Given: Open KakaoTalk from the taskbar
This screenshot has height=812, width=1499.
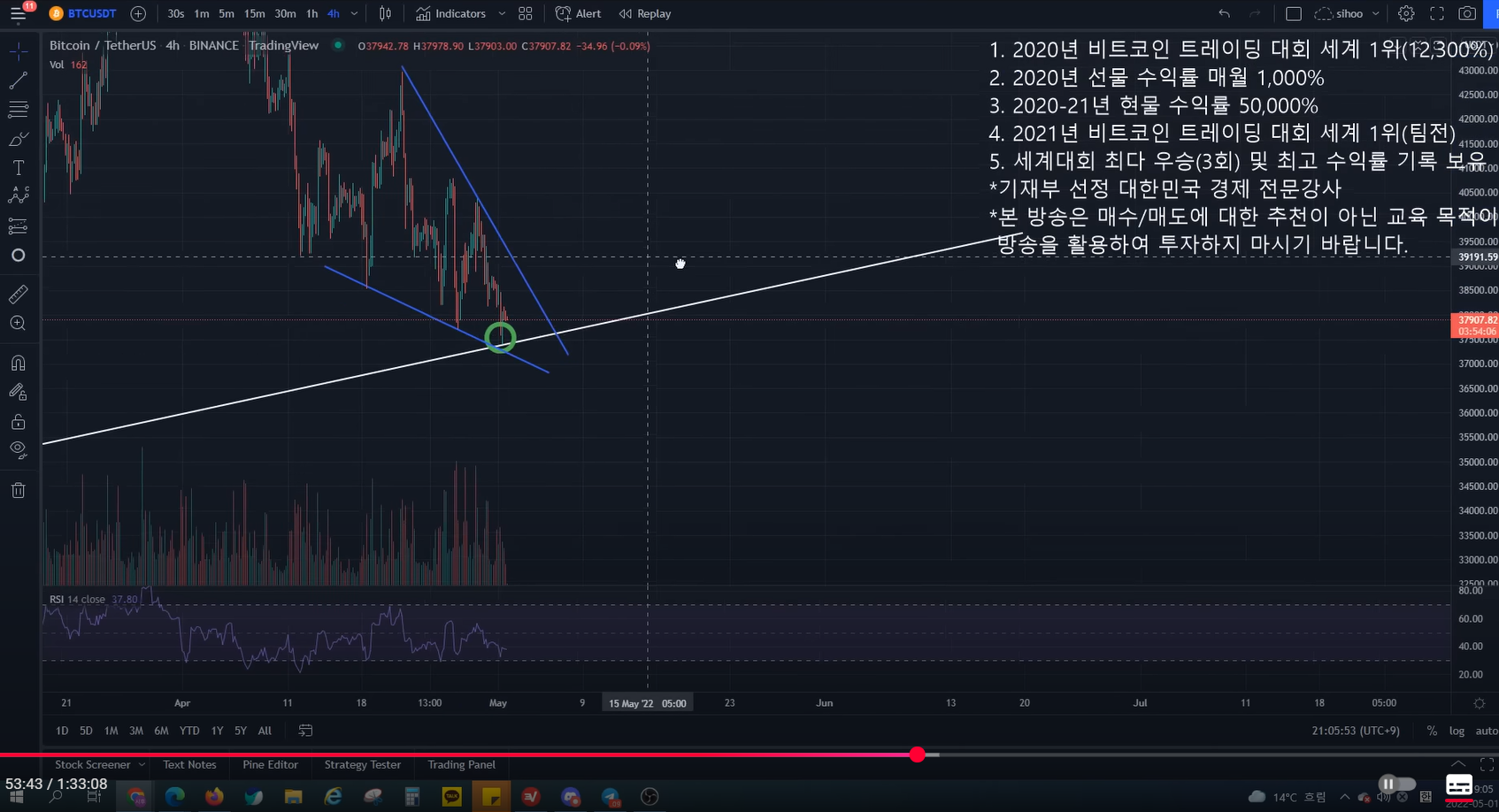Looking at the screenshot, I should 452,797.
